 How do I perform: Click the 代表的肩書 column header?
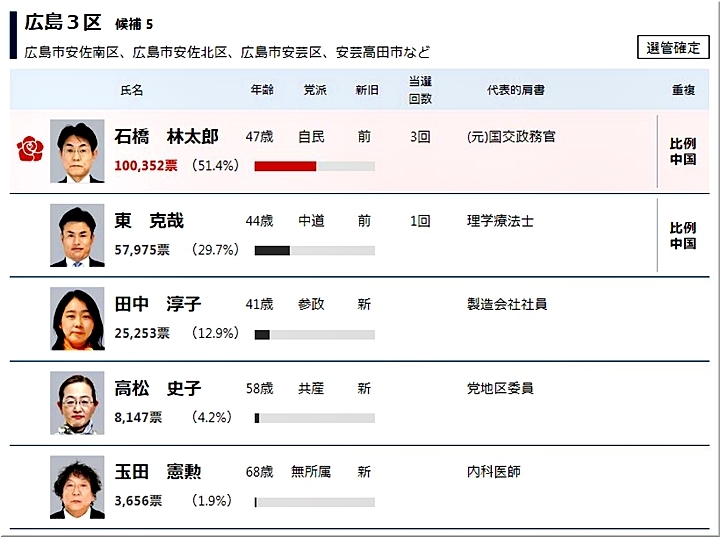point(516,90)
